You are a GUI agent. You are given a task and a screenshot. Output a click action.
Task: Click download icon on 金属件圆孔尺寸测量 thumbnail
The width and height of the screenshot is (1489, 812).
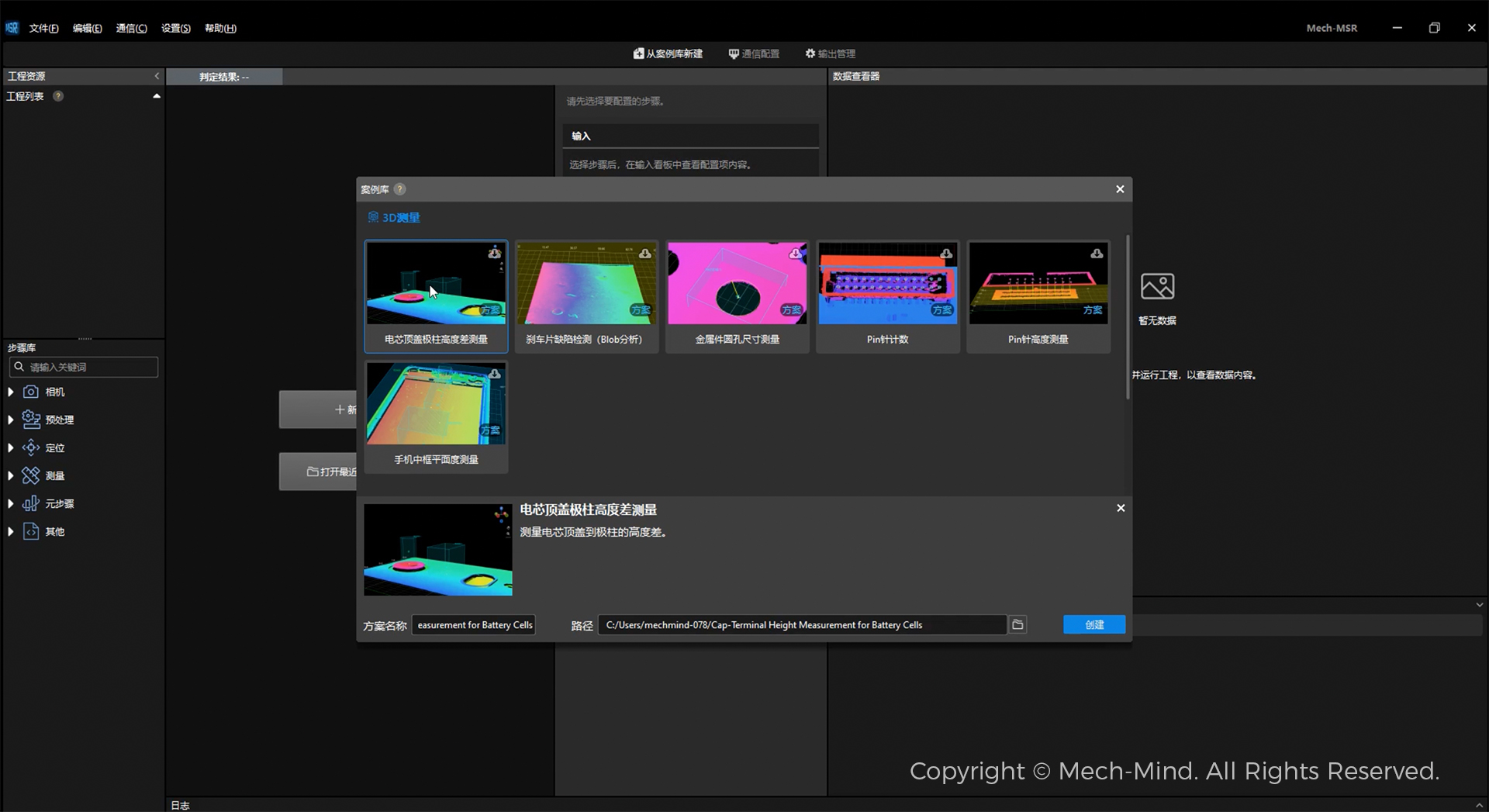[795, 254]
